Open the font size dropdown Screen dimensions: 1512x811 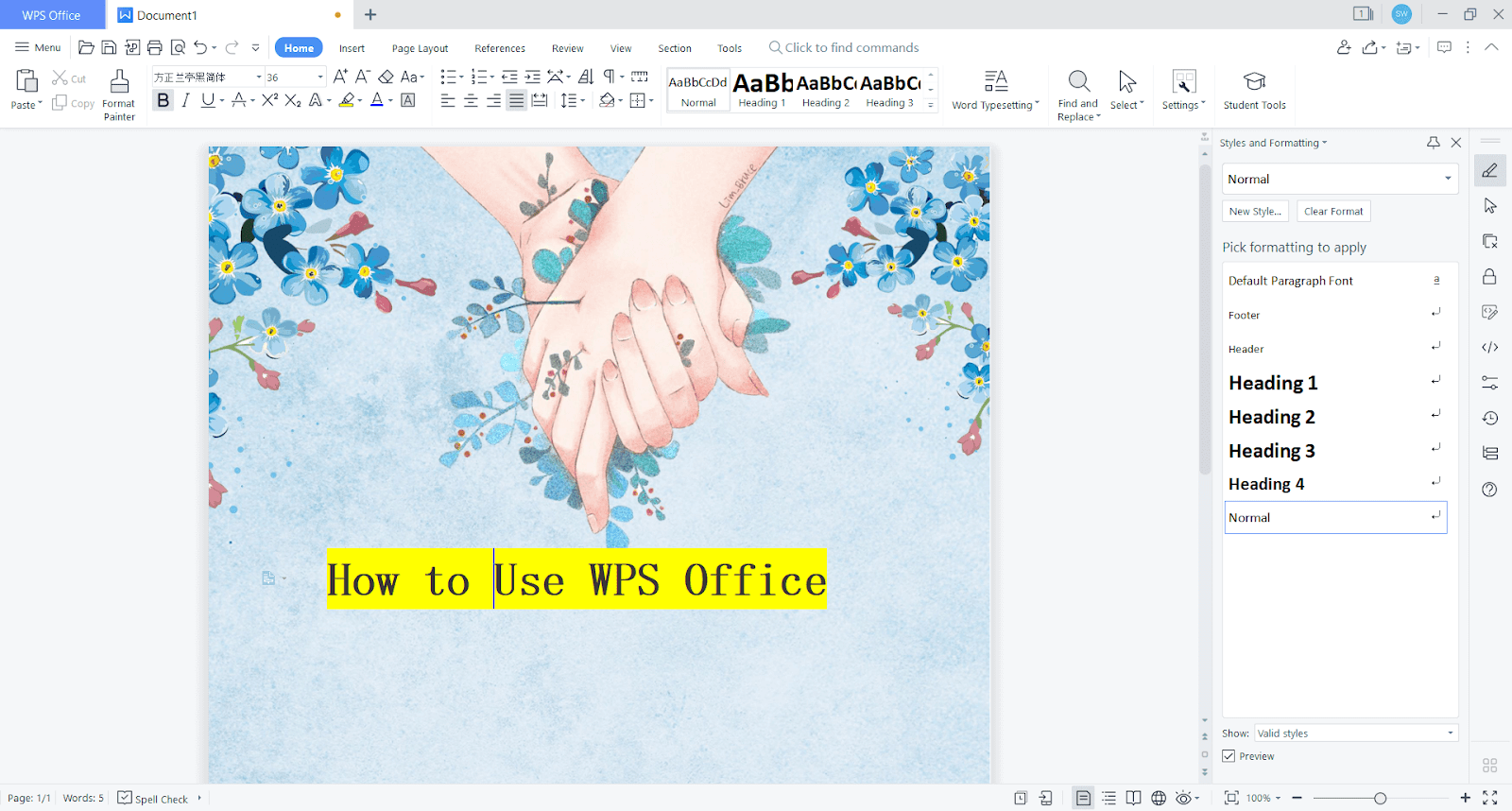click(x=320, y=77)
